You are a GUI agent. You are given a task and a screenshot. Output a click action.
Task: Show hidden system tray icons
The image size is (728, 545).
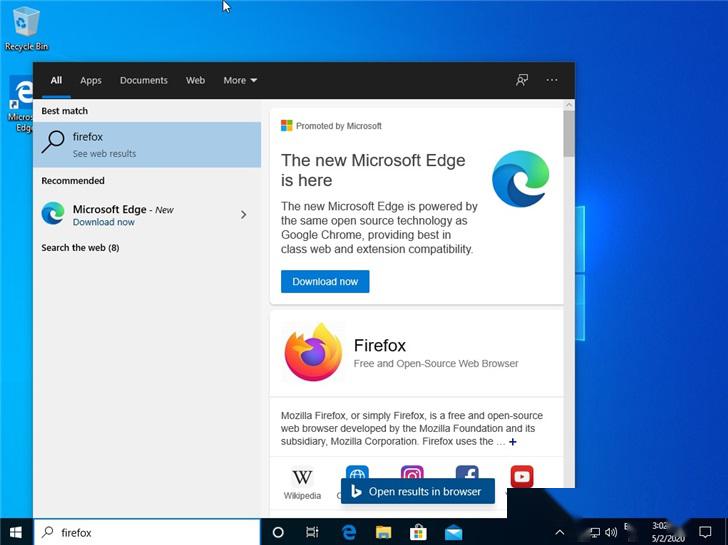[560, 532]
